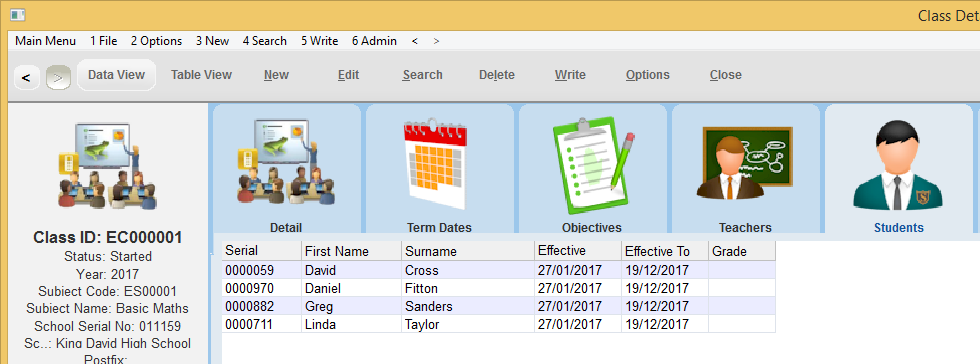Image resolution: width=980 pixels, height=364 pixels.
Task: Click surname Cross
Action: click(468, 270)
